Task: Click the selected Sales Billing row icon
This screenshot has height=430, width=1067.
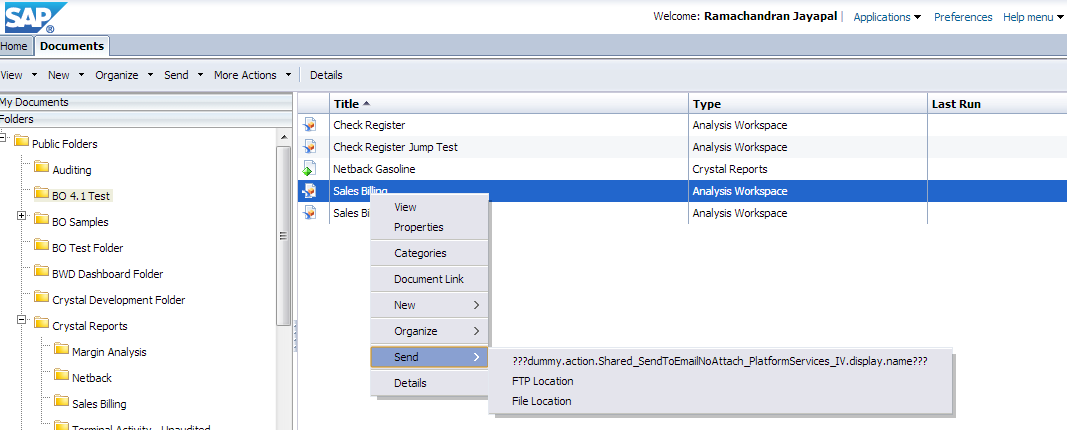Action: 310,191
